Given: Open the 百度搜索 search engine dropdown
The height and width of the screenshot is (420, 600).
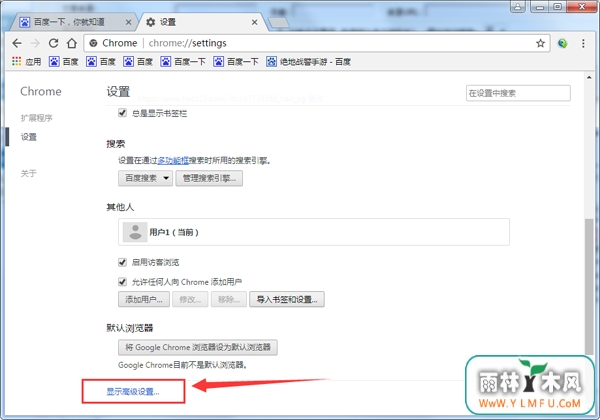Looking at the screenshot, I should pyautogui.click(x=145, y=178).
